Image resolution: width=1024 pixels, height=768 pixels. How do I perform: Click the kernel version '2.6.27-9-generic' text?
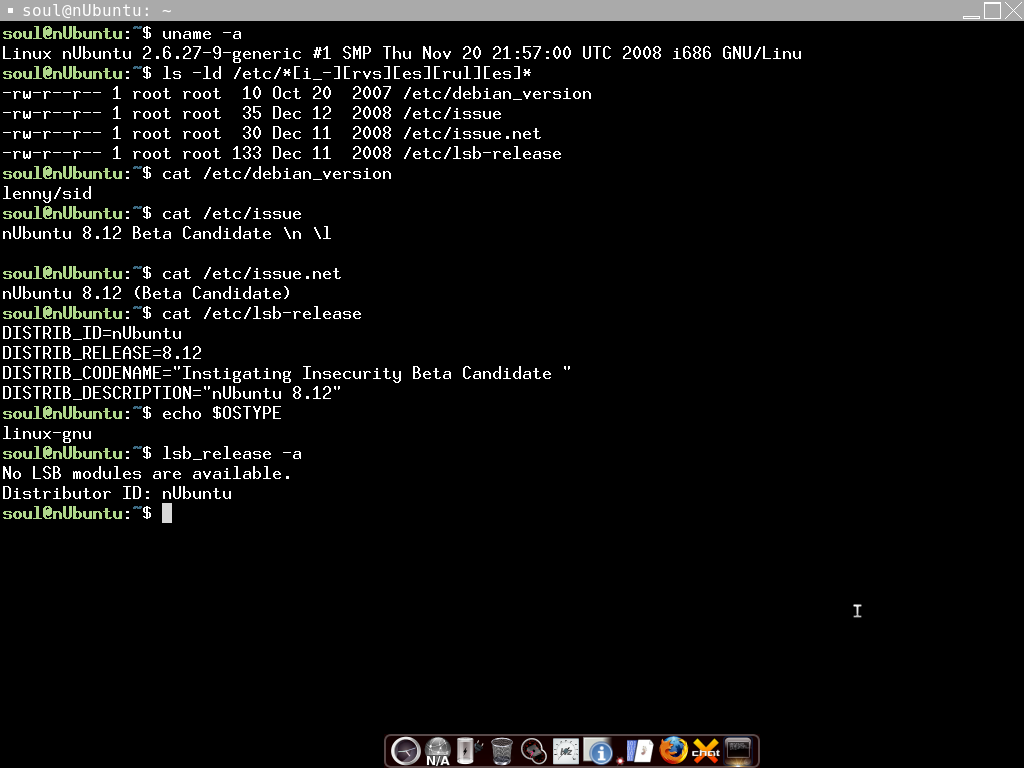pyautogui.click(x=222, y=54)
